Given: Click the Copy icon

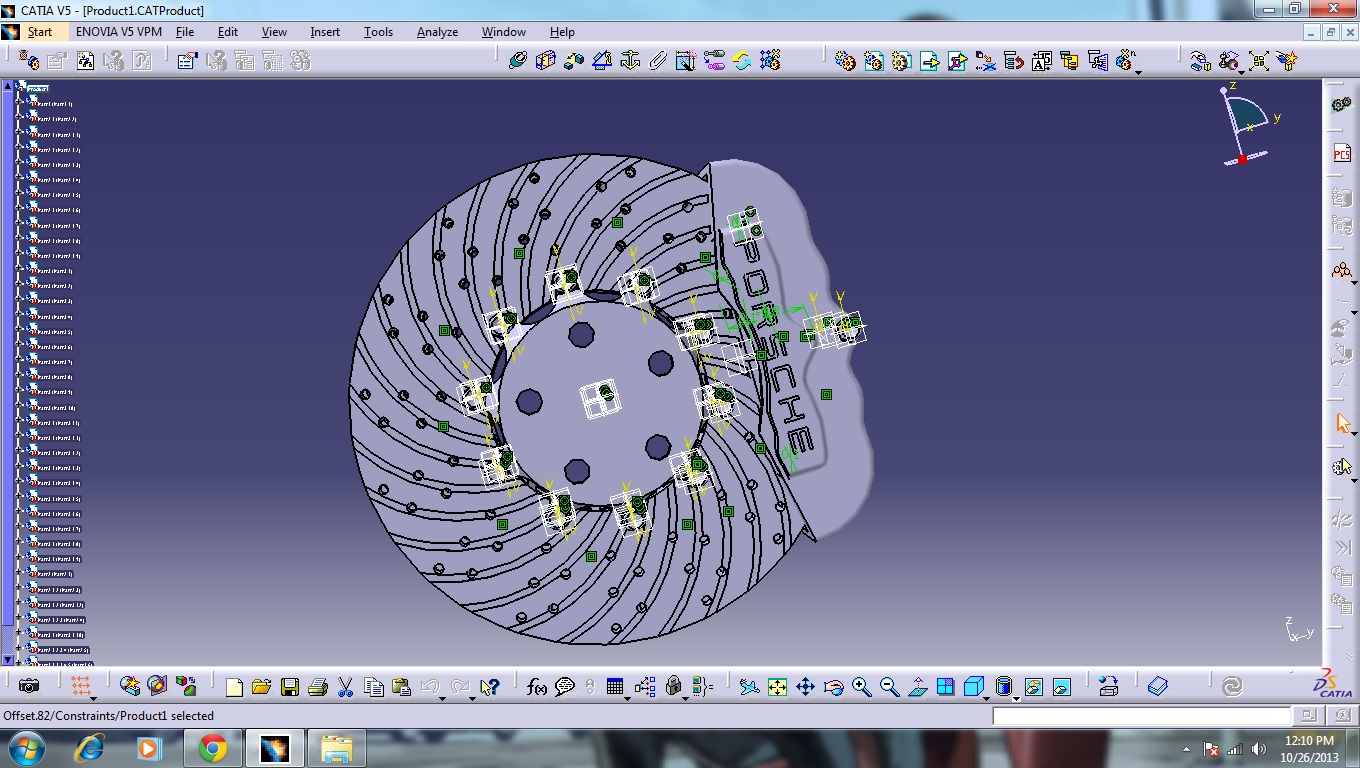Looking at the screenshot, I should (x=374, y=687).
